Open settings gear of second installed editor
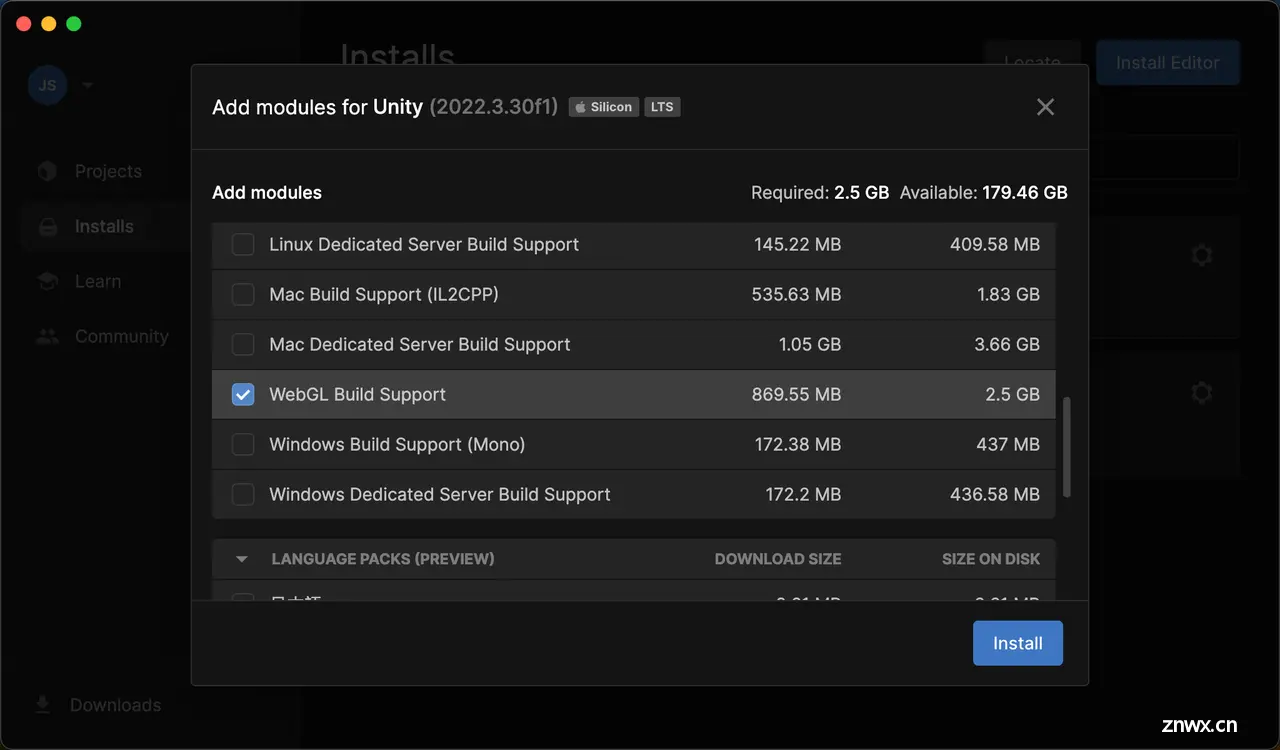Image resolution: width=1280 pixels, height=750 pixels. click(1202, 393)
